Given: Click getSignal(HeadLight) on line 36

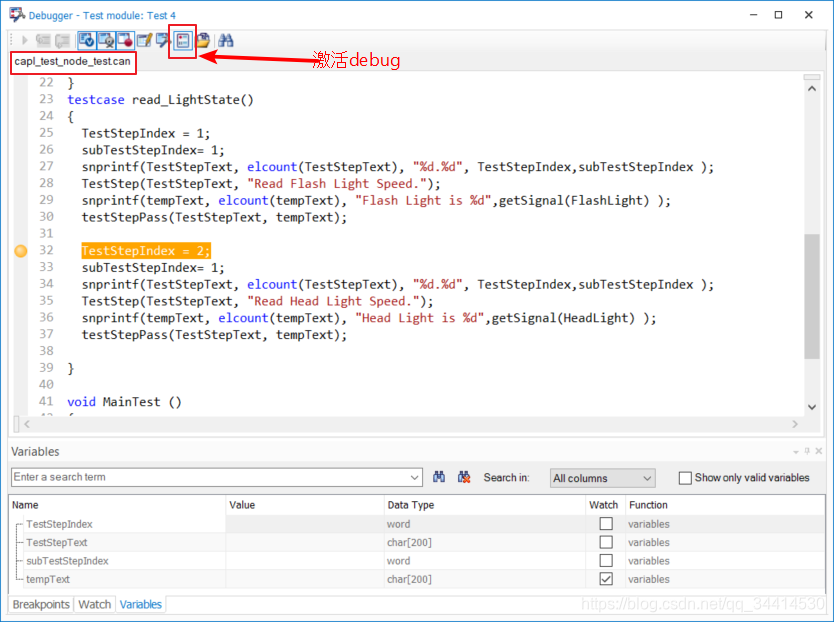Looking at the screenshot, I should coord(563,318).
